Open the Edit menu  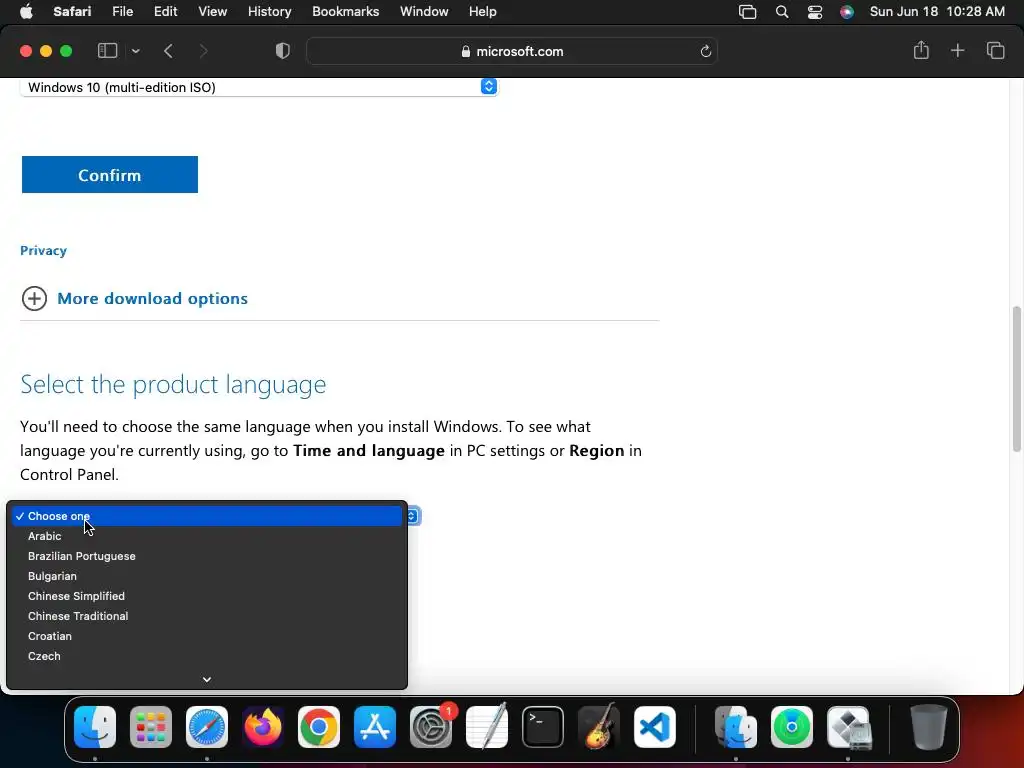(165, 12)
